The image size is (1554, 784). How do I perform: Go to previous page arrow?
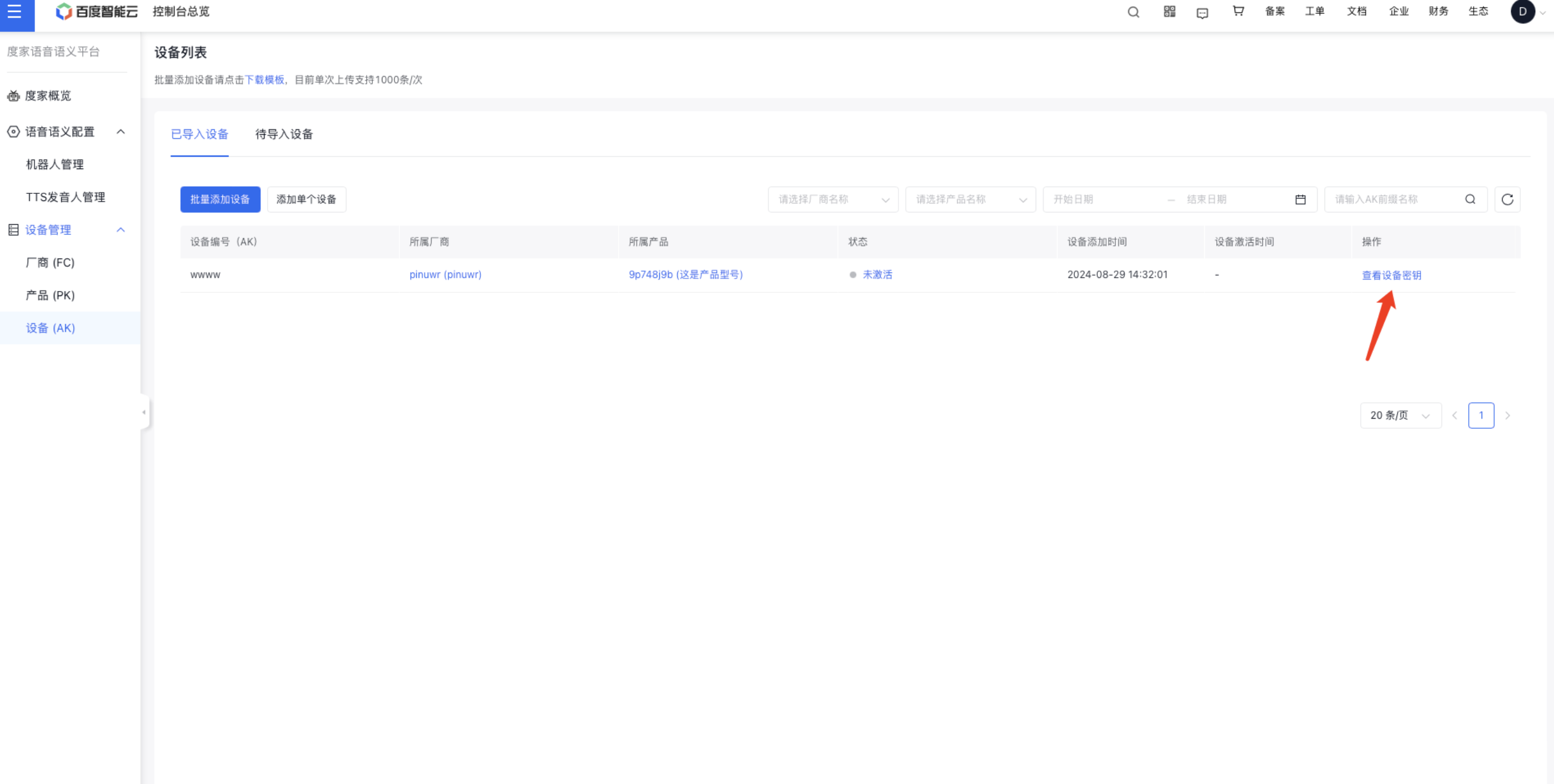click(x=1455, y=416)
